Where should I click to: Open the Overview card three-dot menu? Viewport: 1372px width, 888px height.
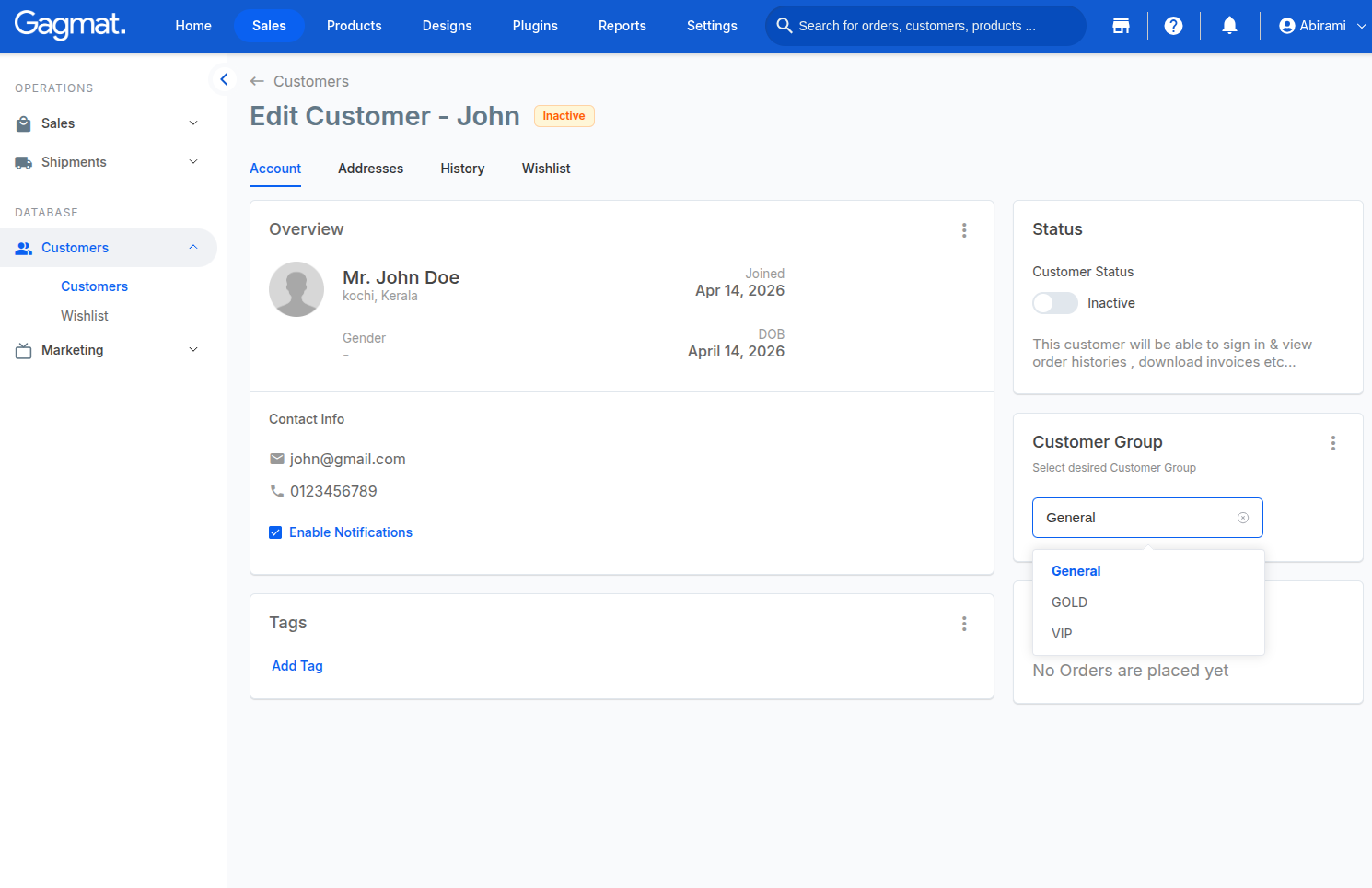[964, 230]
